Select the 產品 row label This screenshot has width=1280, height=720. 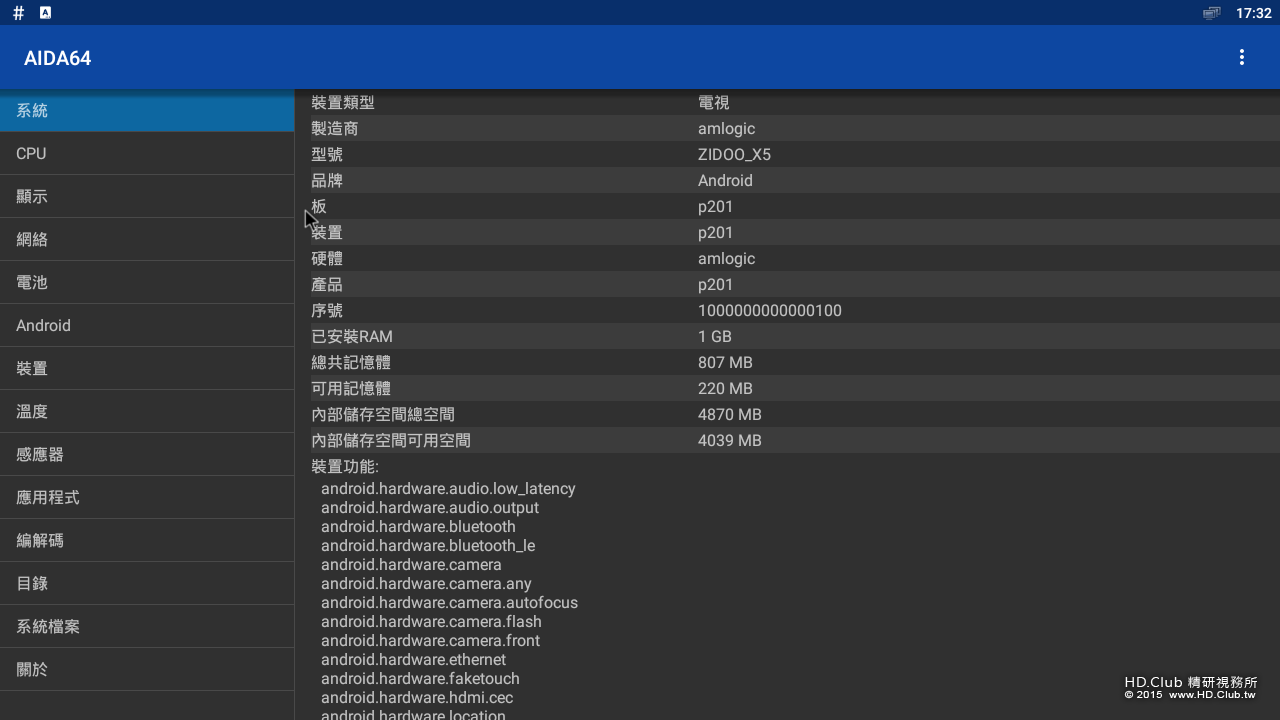(327, 285)
